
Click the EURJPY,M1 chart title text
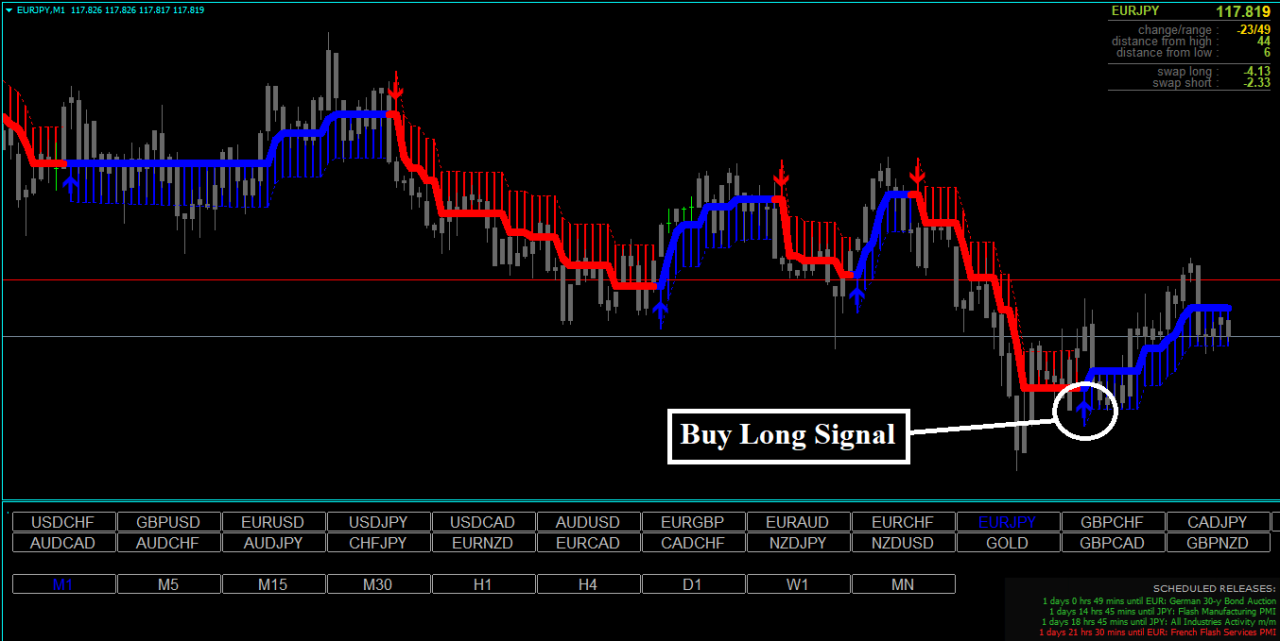(x=41, y=9)
